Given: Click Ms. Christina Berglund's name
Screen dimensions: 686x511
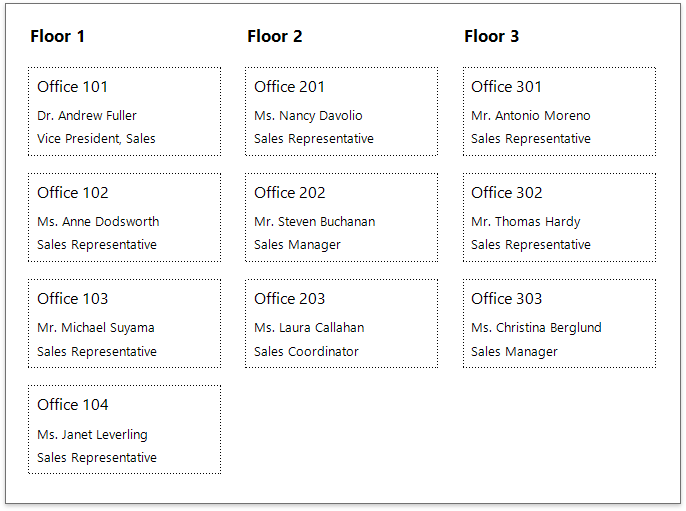Looking at the screenshot, I should coord(536,328).
